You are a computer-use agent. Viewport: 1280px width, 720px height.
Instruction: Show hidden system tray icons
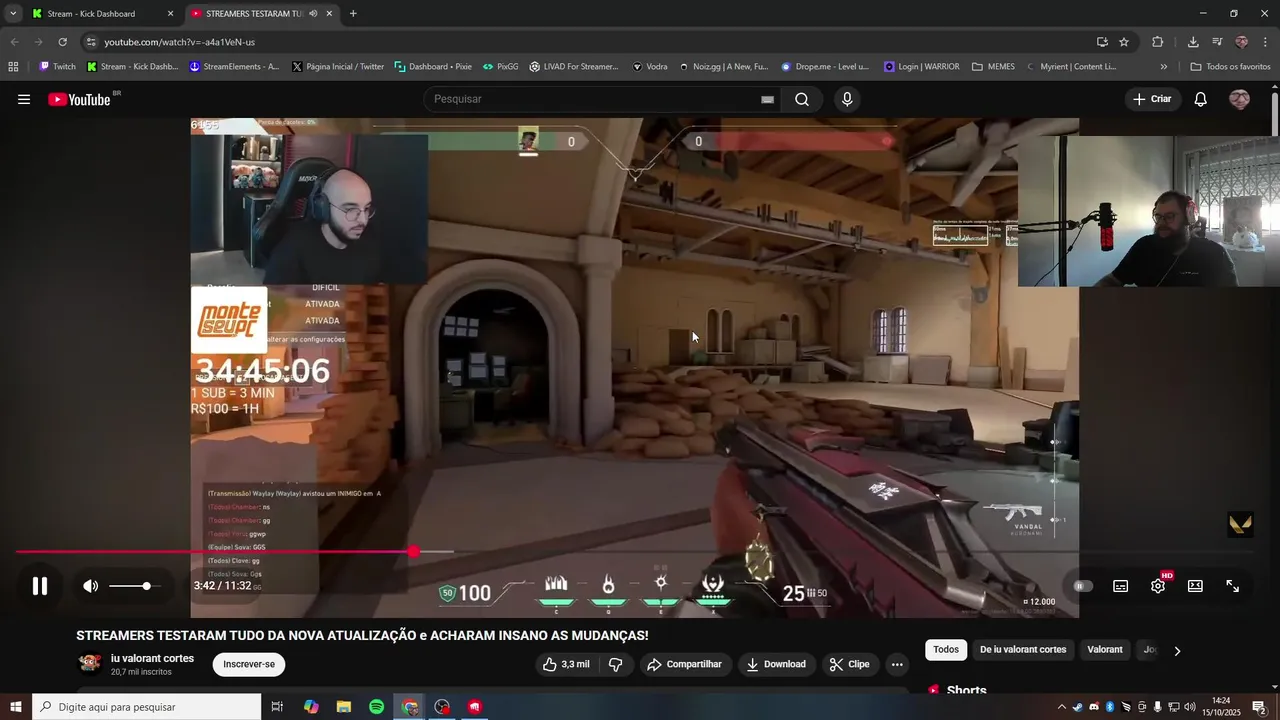[x=1064, y=707]
